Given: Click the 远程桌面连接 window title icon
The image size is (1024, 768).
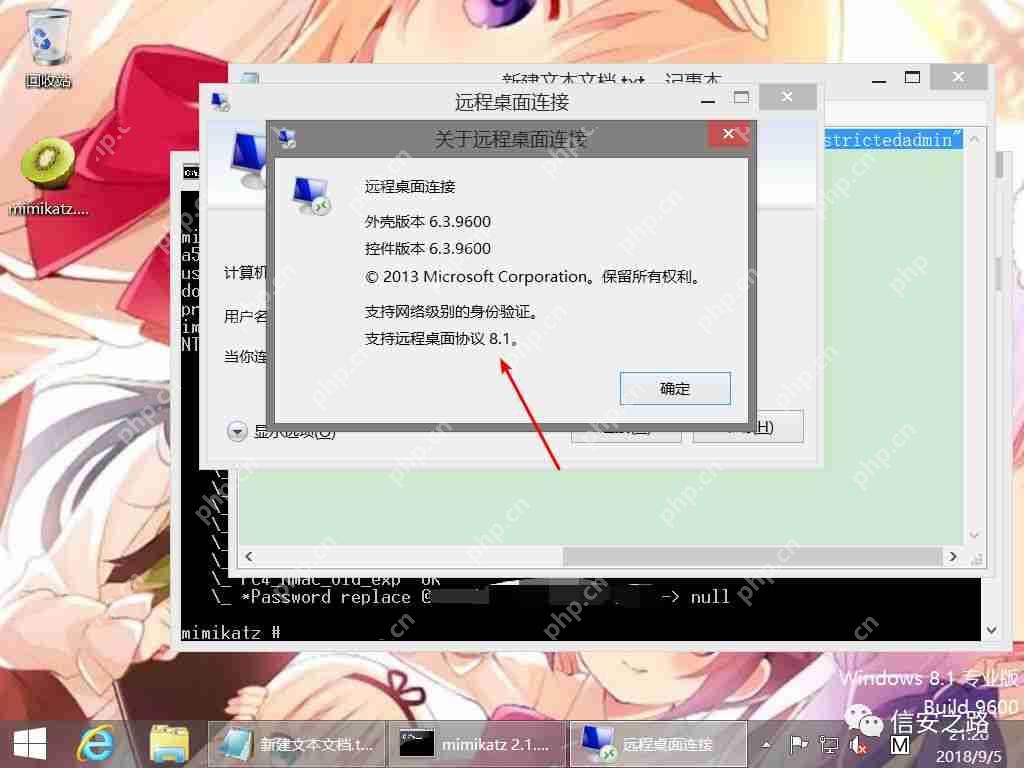Looking at the screenshot, I should coord(220,102).
